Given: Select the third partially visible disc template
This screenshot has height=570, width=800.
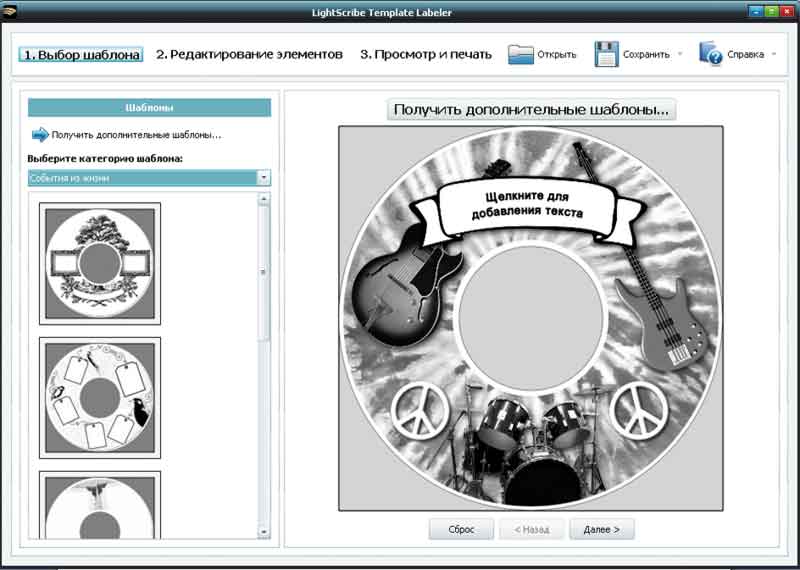Looking at the screenshot, I should 99,506.
